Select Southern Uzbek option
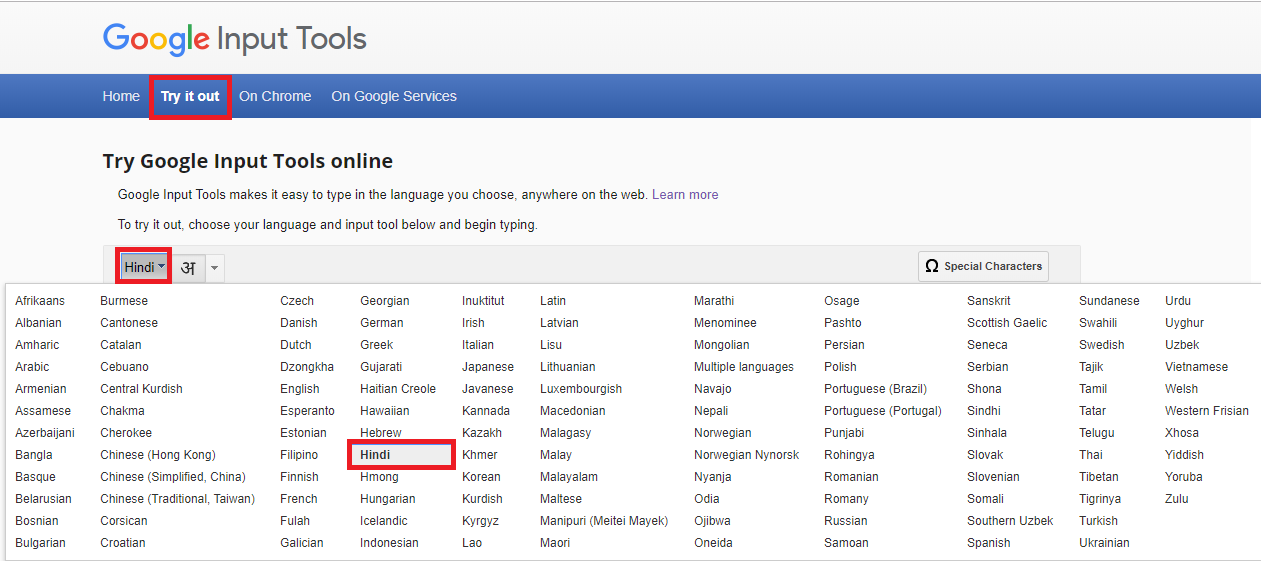This screenshot has width=1261, height=561. (1010, 520)
